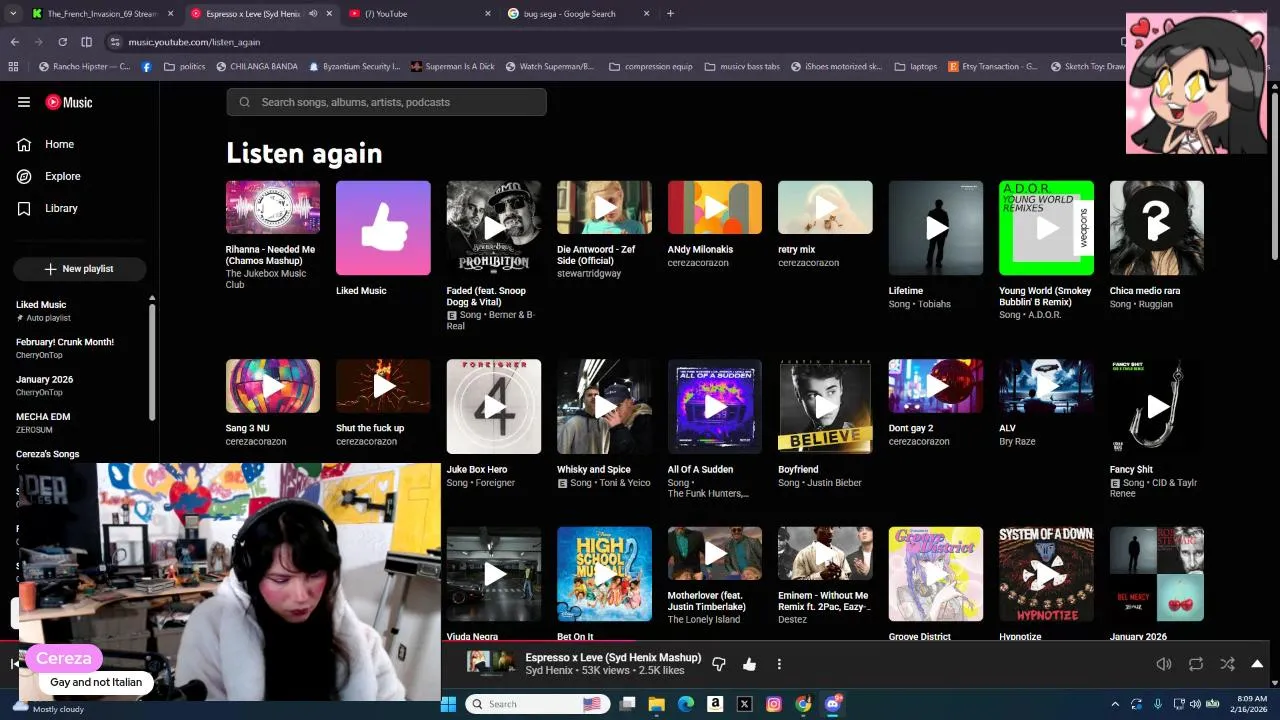
Task: Open January 2026 playlist thumbnail
Action: 1157,574
